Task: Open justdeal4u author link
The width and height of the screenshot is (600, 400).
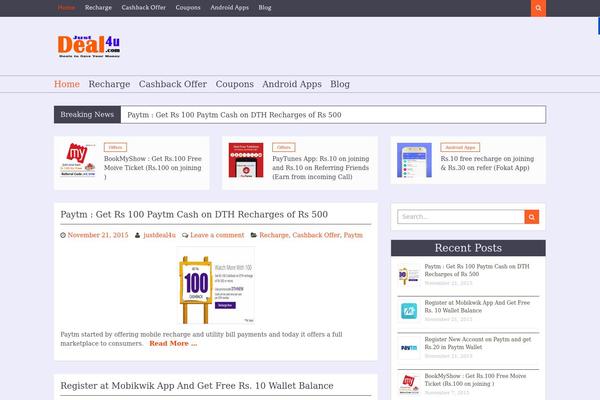Action: point(159,235)
